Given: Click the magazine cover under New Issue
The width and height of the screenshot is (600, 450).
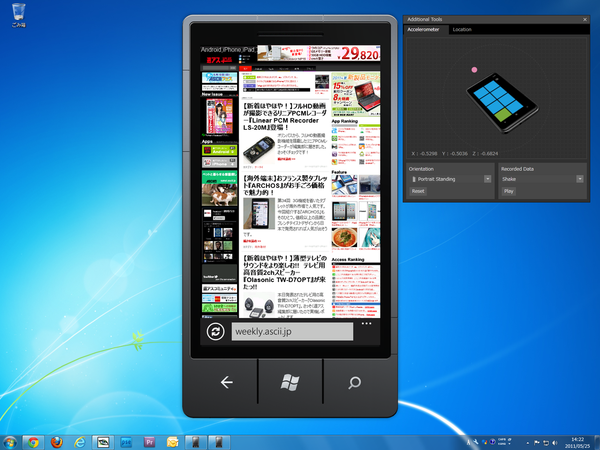Looking at the screenshot, I should click(220, 116).
